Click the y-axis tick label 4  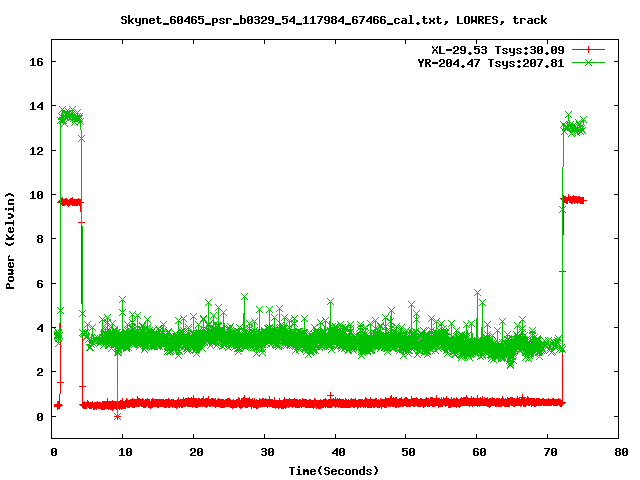(40, 328)
